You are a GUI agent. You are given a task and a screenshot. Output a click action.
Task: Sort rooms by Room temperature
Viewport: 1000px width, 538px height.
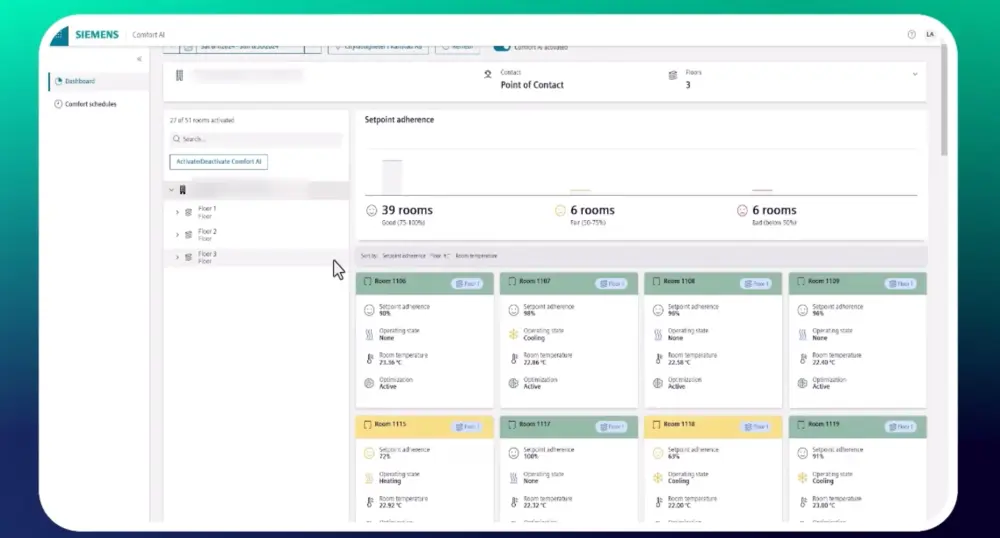pos(475,256)
